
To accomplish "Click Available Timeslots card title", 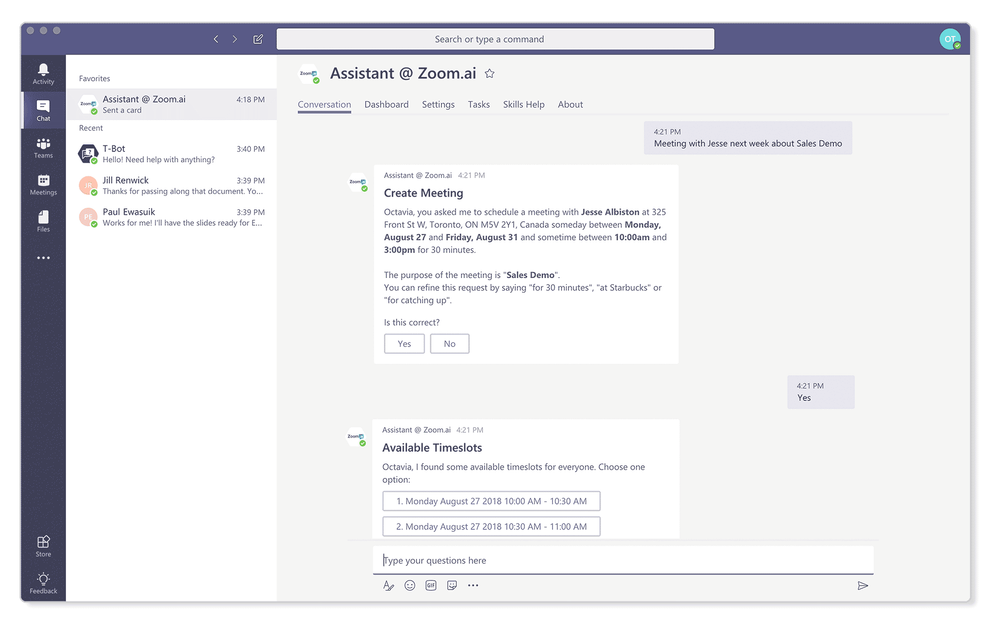I will coord(432,448).
